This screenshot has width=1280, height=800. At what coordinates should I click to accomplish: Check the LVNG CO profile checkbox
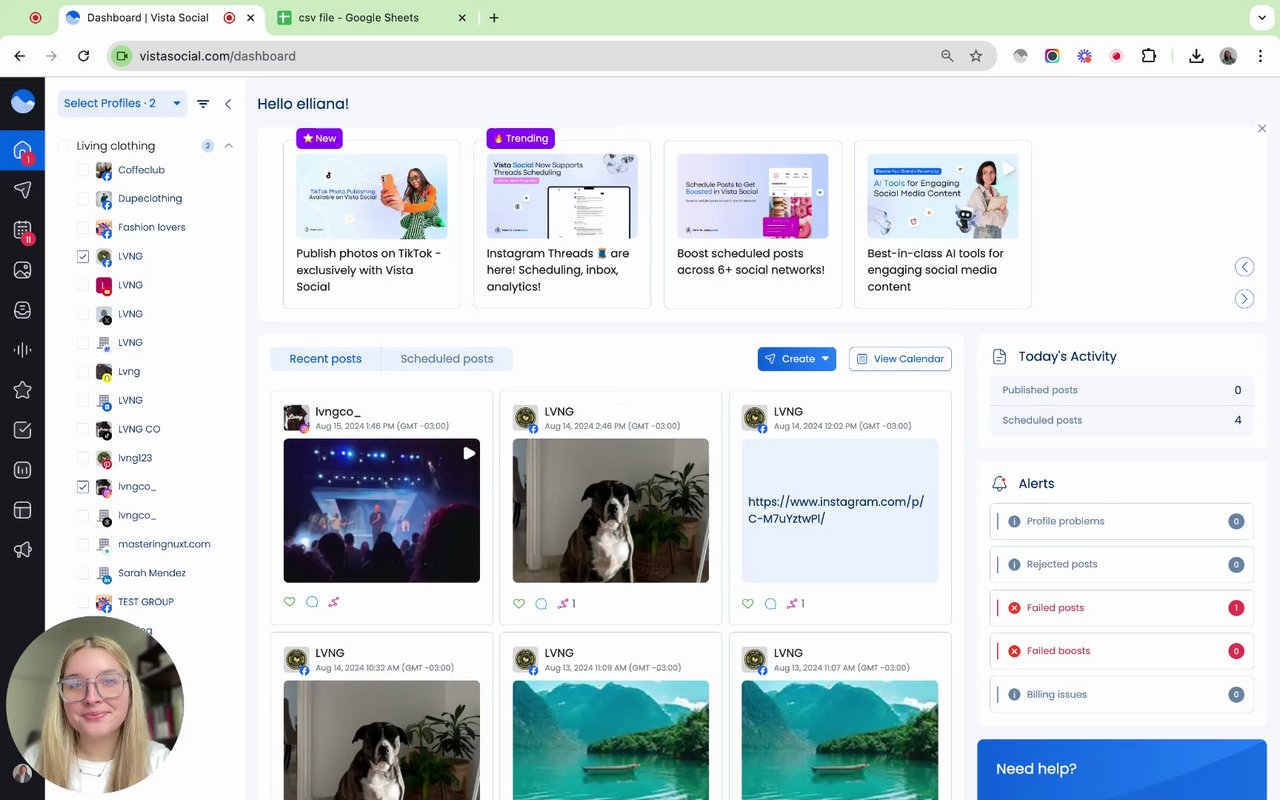(x=83, y=430)
